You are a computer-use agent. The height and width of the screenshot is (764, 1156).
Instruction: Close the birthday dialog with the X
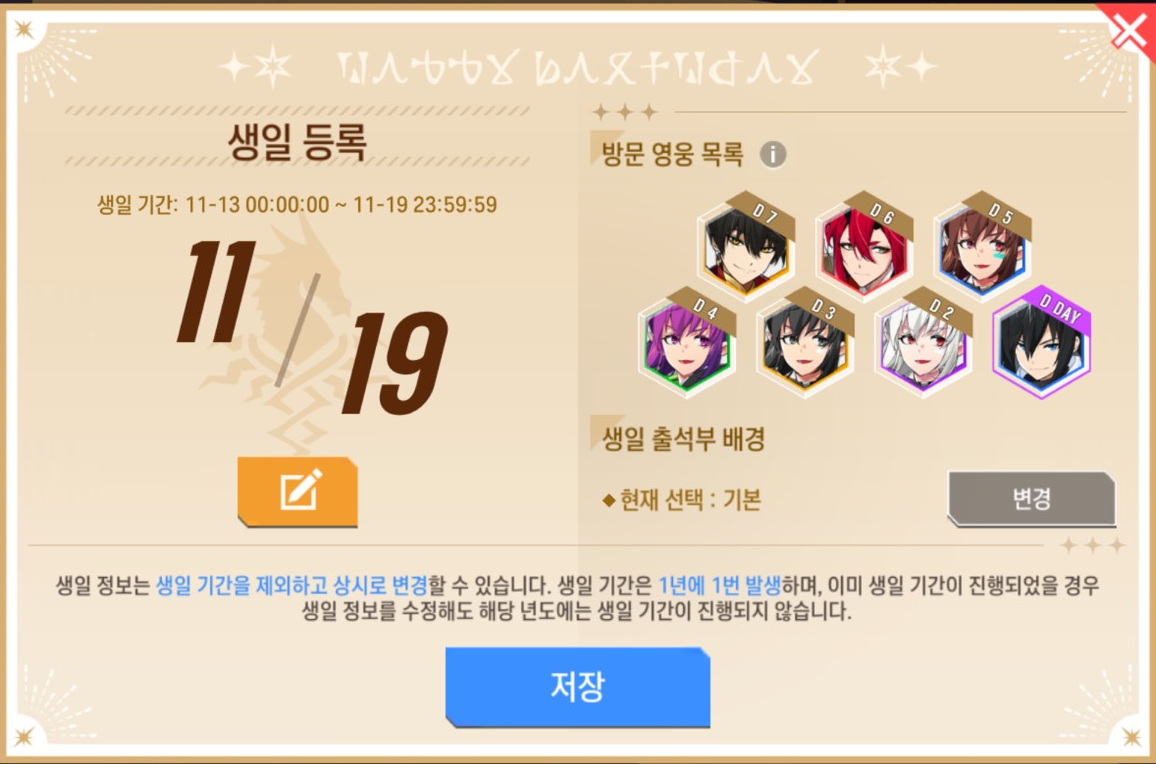[x=1129, y=31]
